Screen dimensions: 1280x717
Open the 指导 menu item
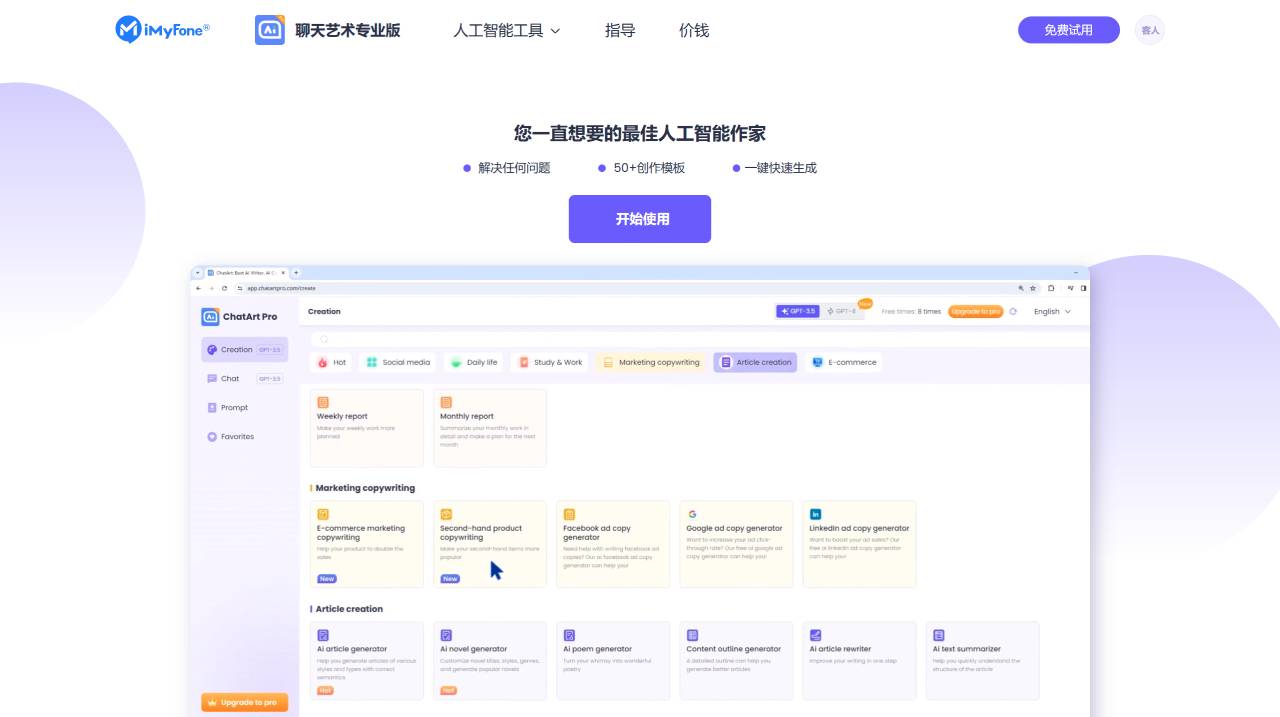(x=620, y=31)
